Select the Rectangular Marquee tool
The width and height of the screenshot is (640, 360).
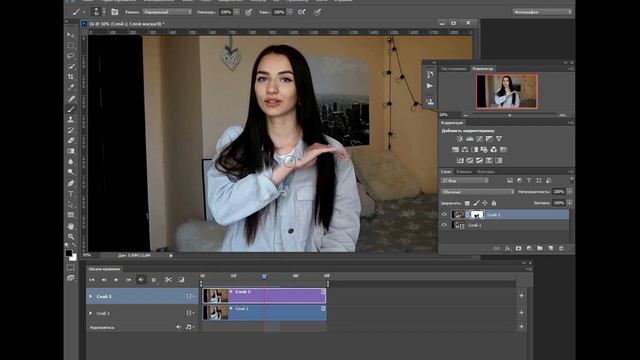pyautogui.click(x=71, y=45)
